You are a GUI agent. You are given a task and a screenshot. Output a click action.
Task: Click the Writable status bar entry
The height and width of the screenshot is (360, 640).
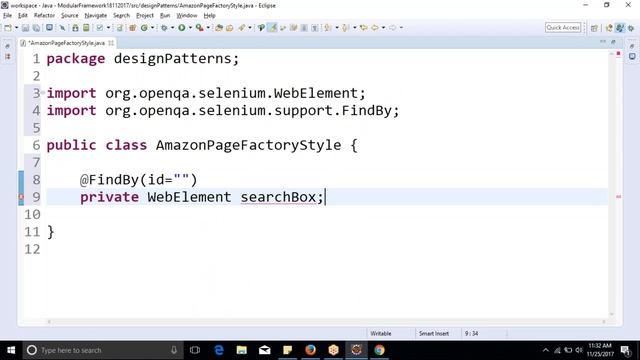tap(381, 333)
